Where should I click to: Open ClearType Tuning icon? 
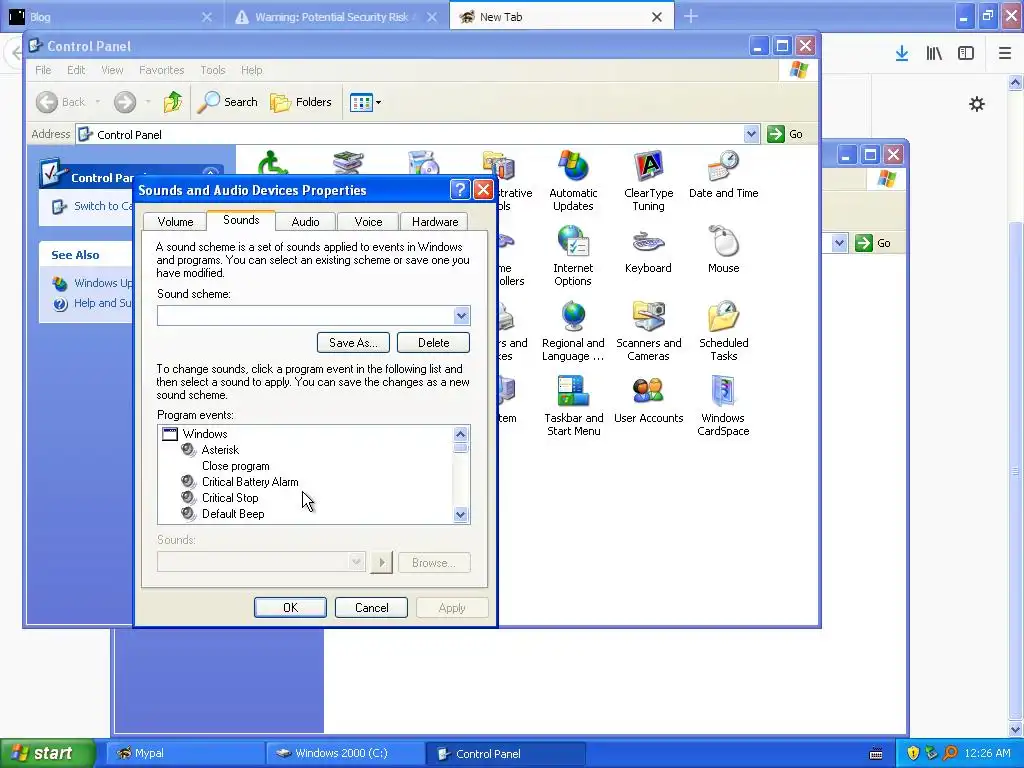tap(648, 181)
